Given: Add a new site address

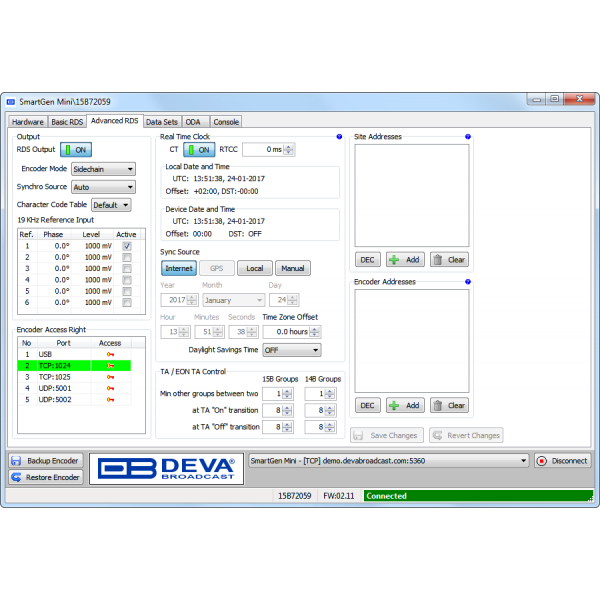Looking at the screenshot, I should coord(405,260).
